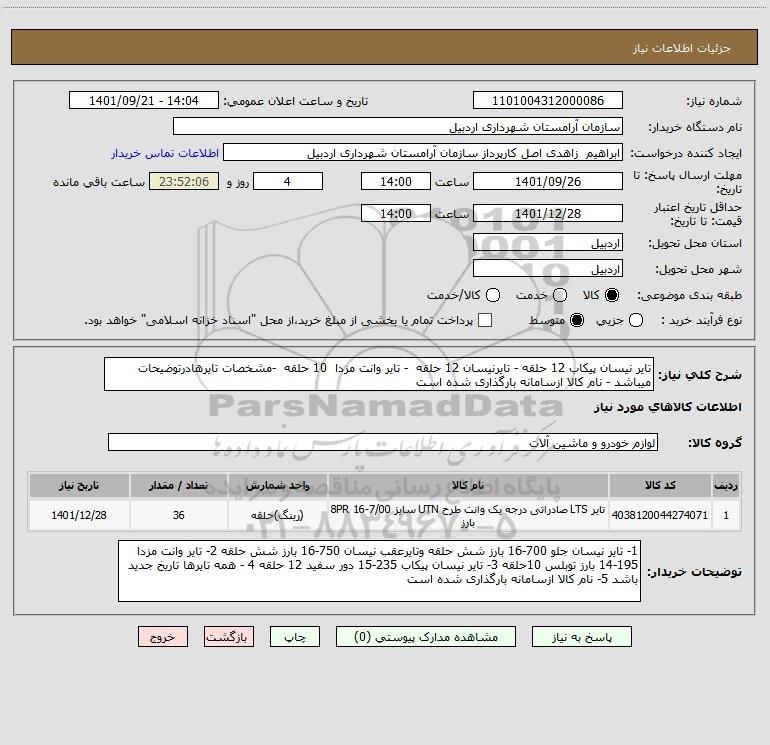Open اطلاعات تماس خریدار link
This screenshot has width=770, height=745.
point(165,153)
